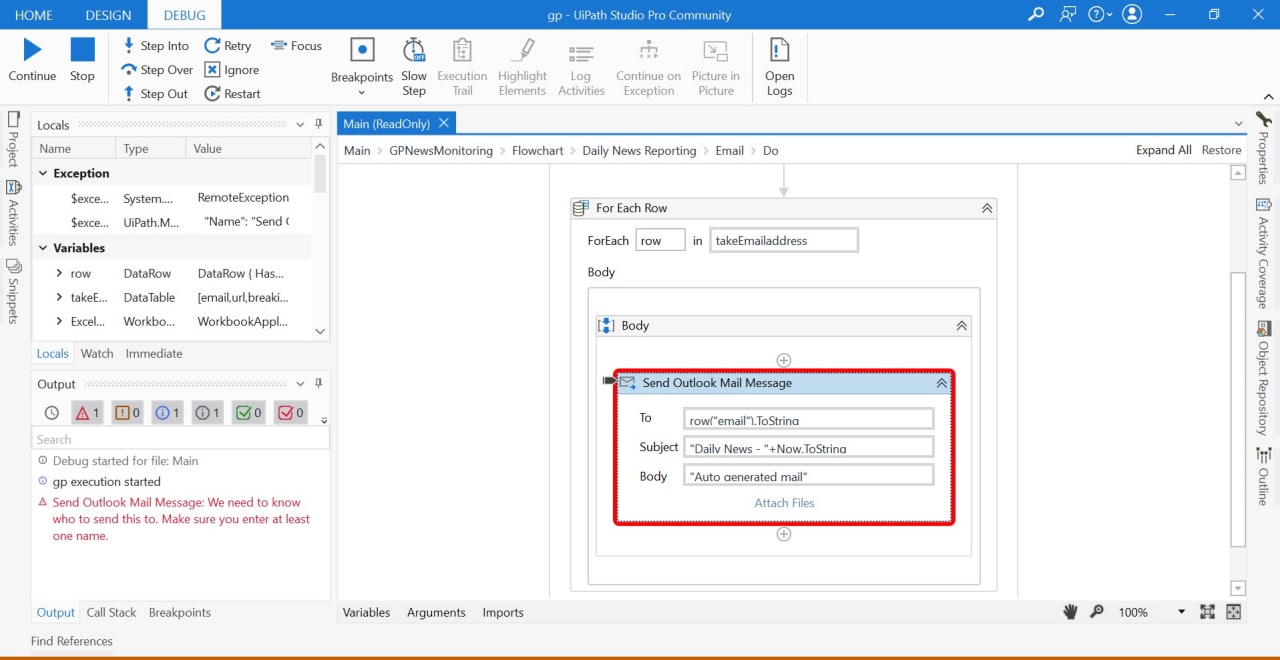Image resolution: width=1280 pixels, height=660 pixels.
Task: Toggle Log Activities
Action: (x=581, y=66)
